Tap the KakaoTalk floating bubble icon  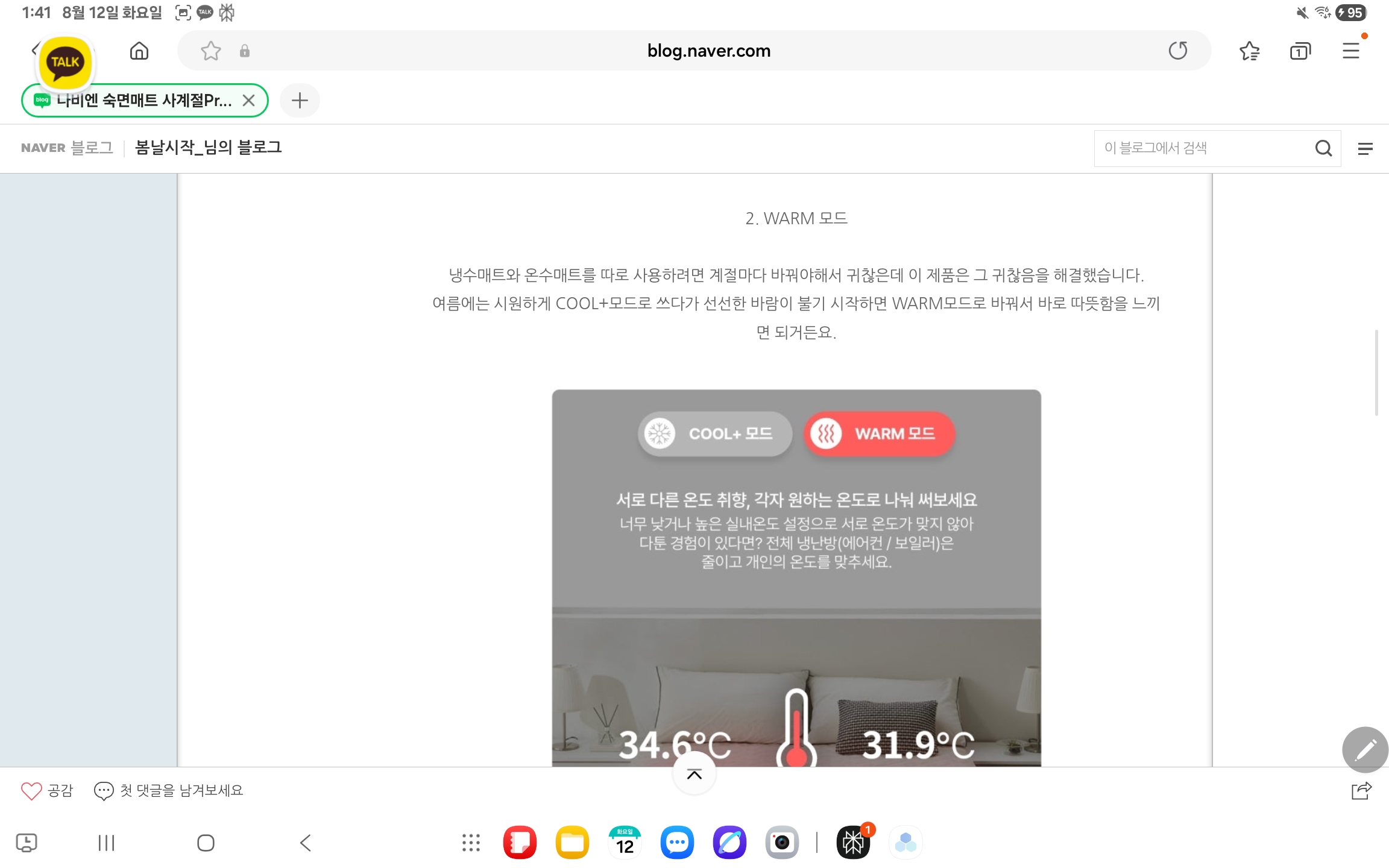point(65,63)
